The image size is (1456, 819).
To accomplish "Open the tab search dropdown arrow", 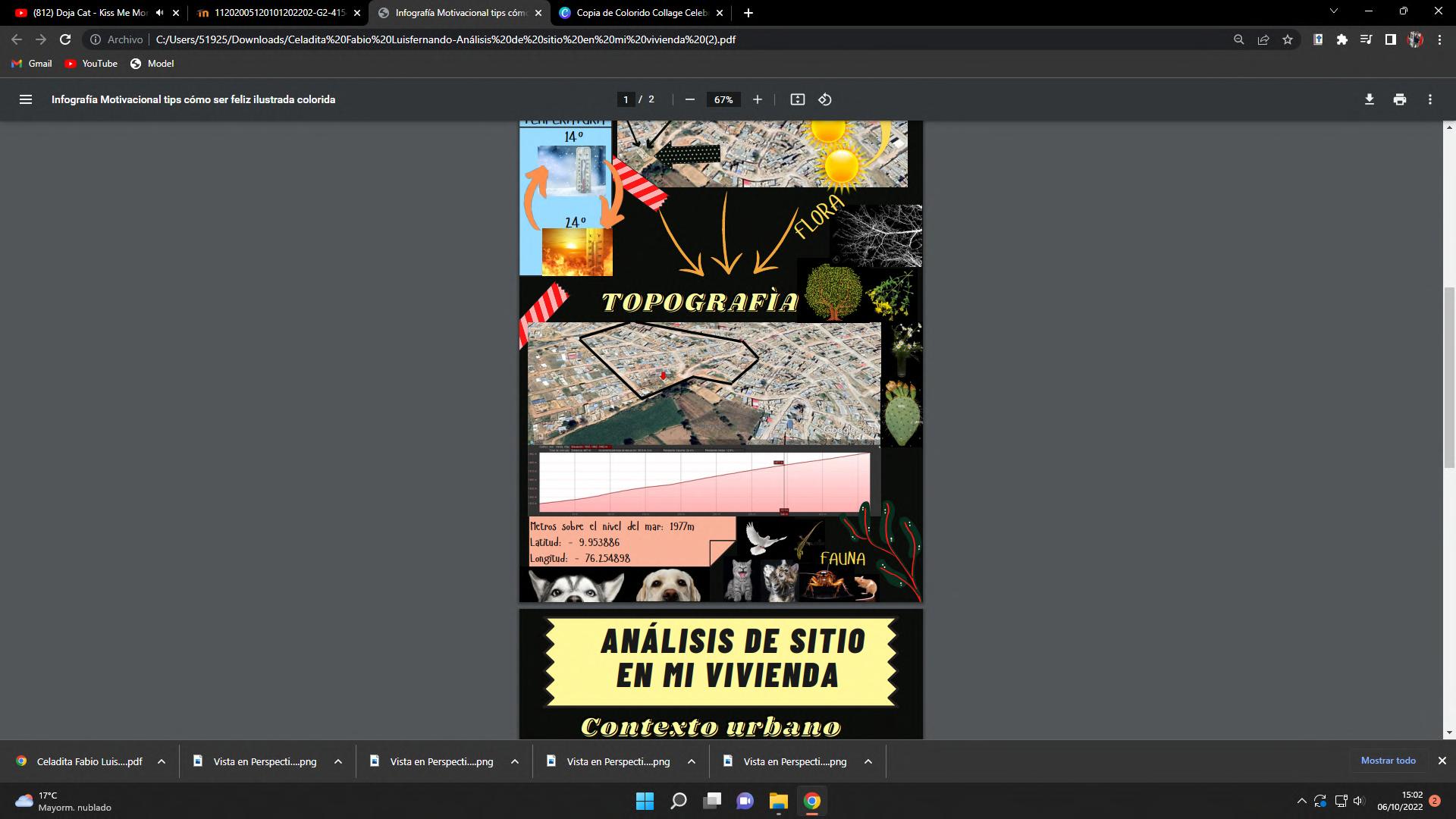I will pos(1334,11).
